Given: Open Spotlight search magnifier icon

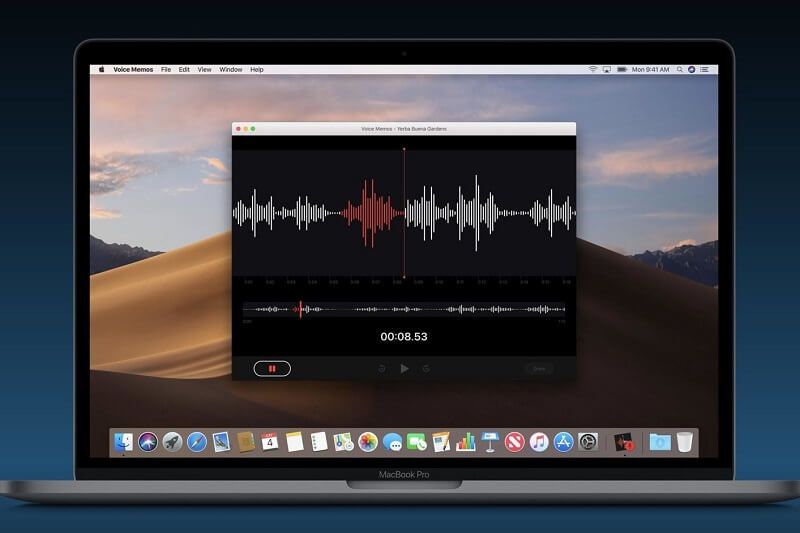Looking at the screenshot, I should pyautogui.click(x=680, y=69).
